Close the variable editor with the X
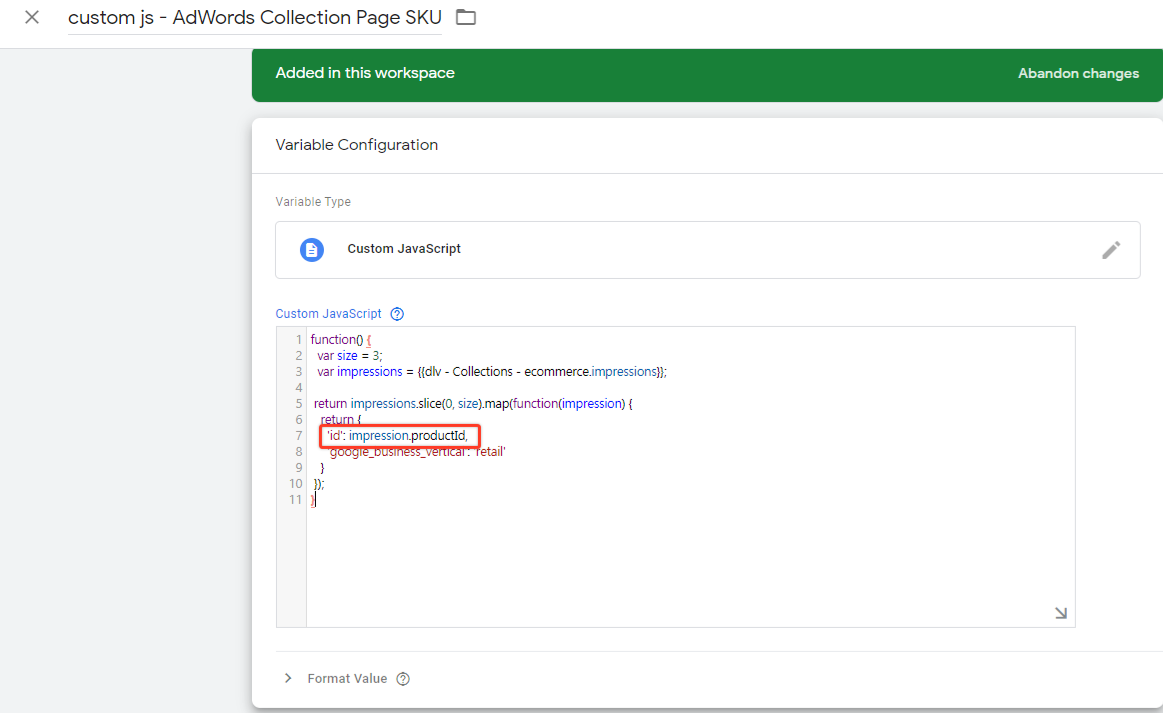The width and height of the screenshot is (1163, 713). click(x=32, y=17)
